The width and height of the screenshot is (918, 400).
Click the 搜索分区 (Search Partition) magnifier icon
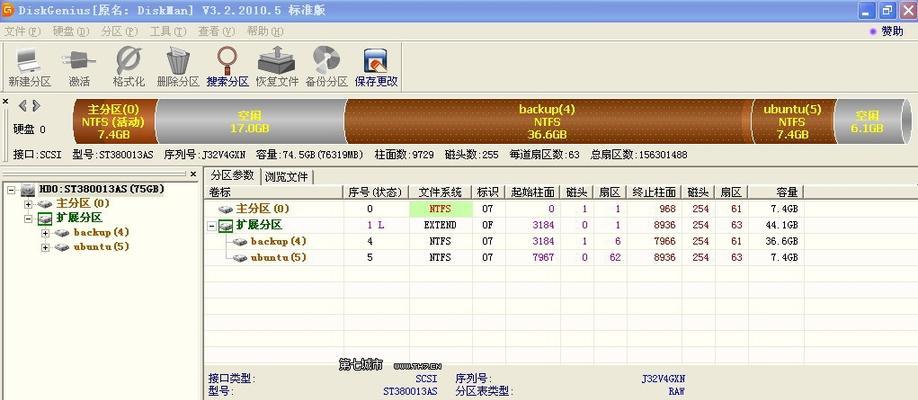click(227, 67)
